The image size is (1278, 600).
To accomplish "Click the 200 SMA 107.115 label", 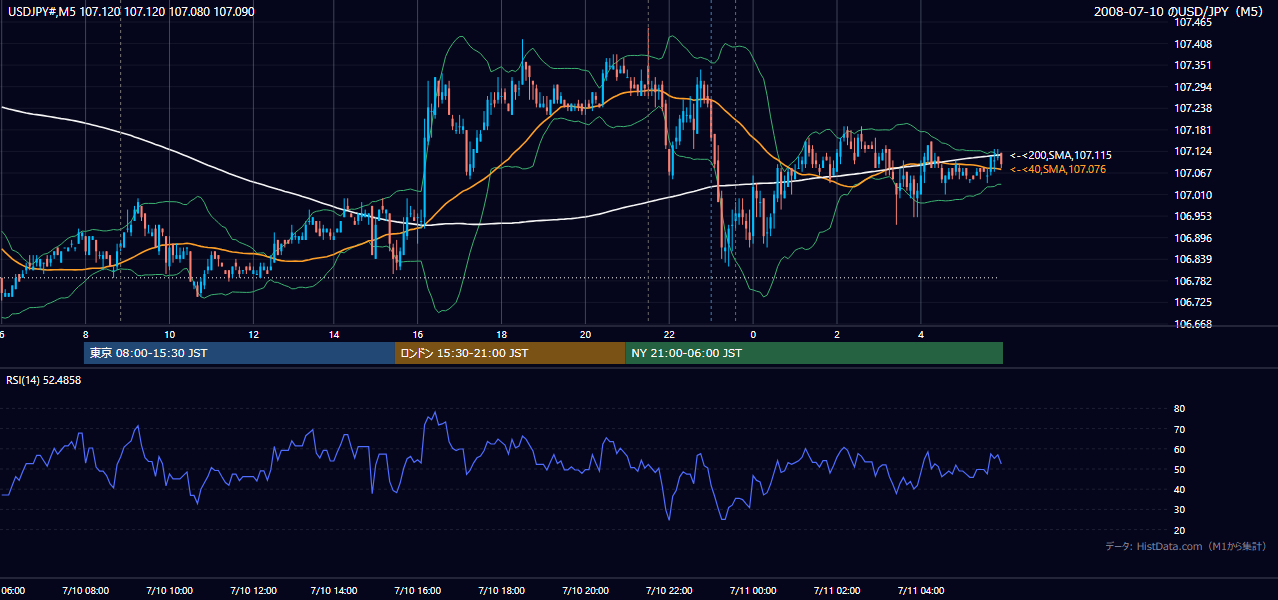I will click(x=1059, y=156).
